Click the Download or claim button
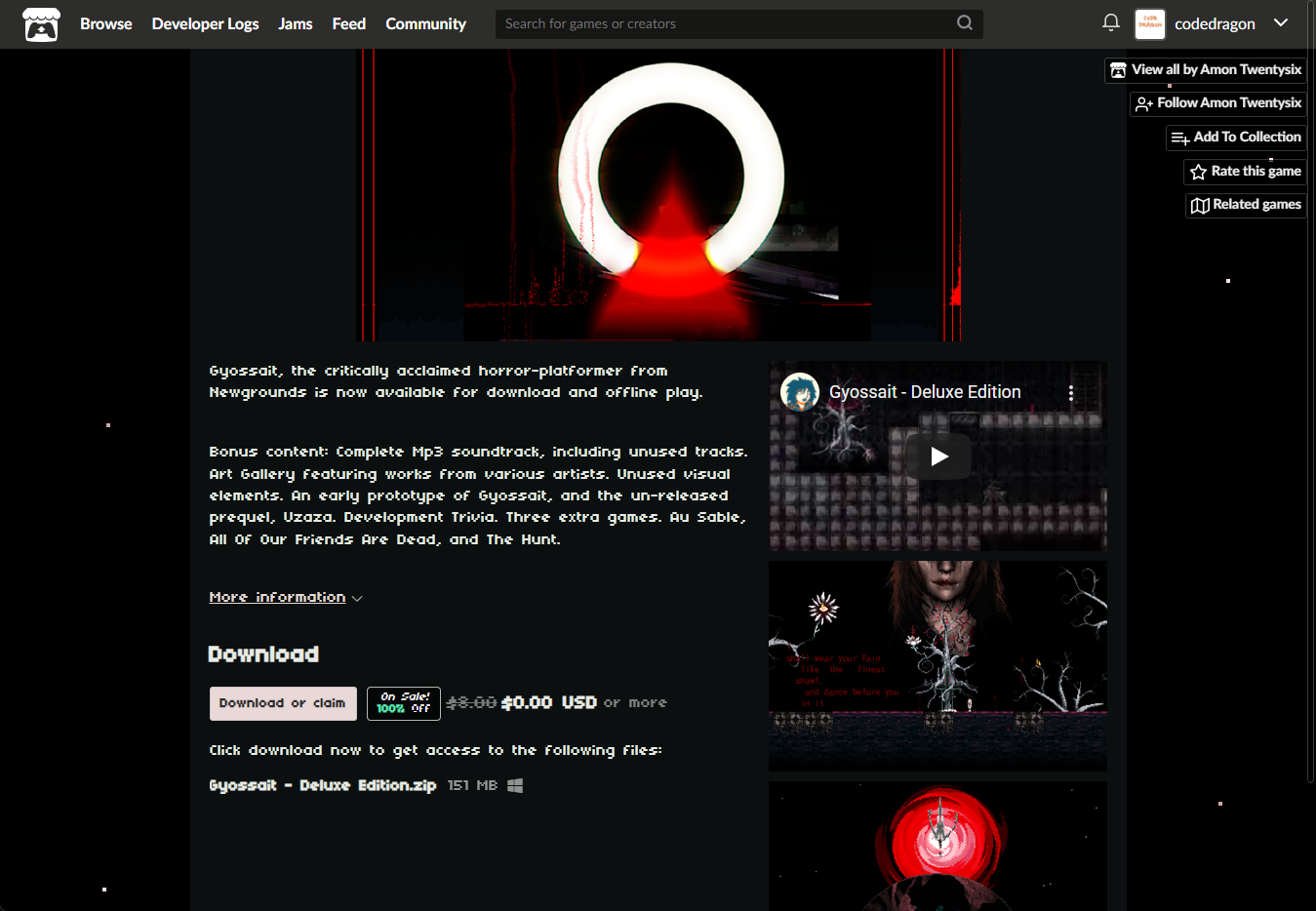 pyautogui.click(x=283, y=703)
